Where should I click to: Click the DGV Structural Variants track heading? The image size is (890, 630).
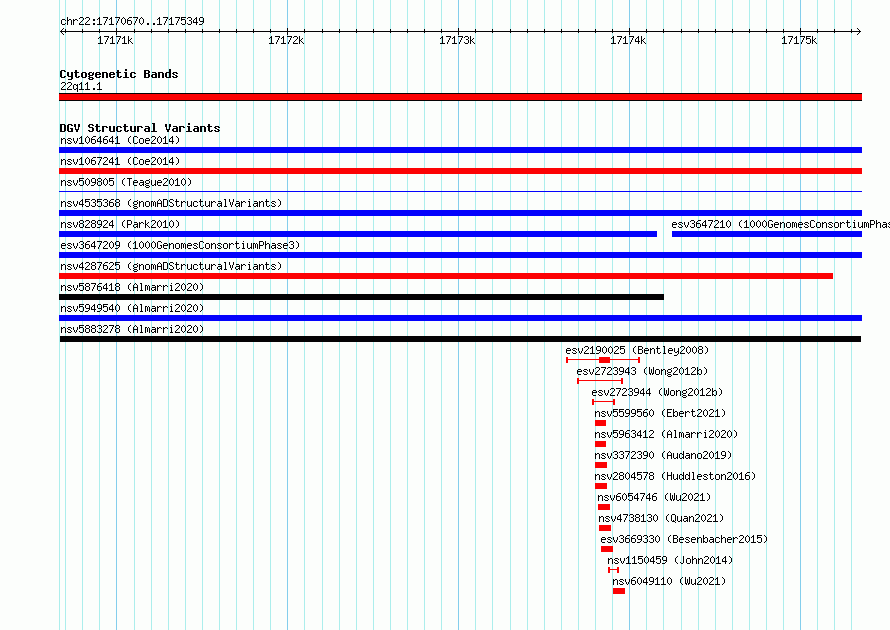(x=140, y=128)
